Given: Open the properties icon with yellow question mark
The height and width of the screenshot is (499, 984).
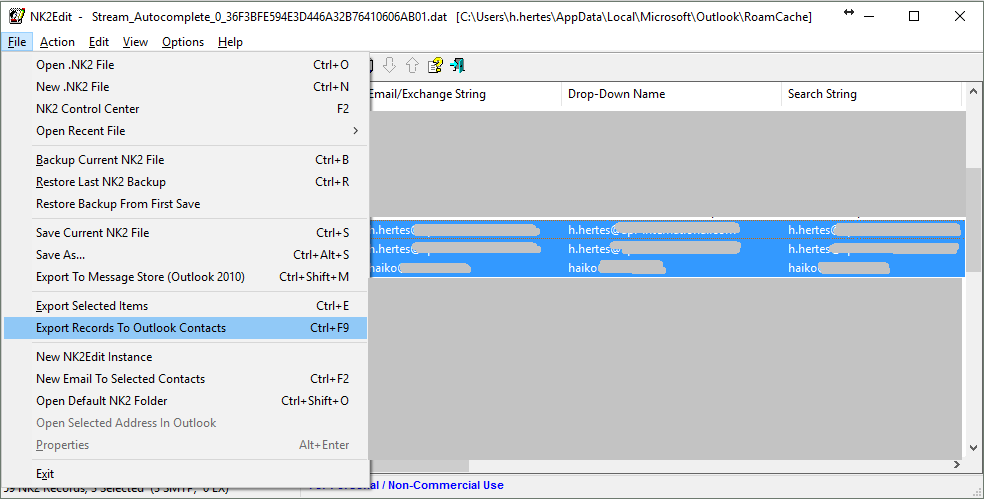Looking at the screenshot, I should coord(435,65).
